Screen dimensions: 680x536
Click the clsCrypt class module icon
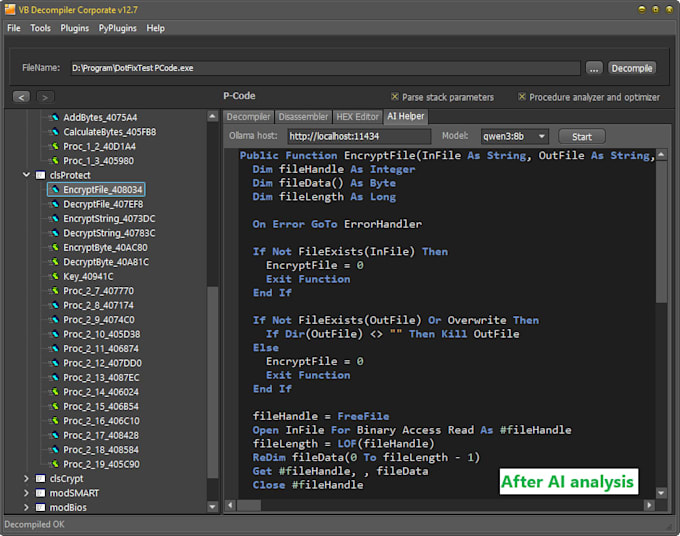pyautogui.click(x=40, y=478)
